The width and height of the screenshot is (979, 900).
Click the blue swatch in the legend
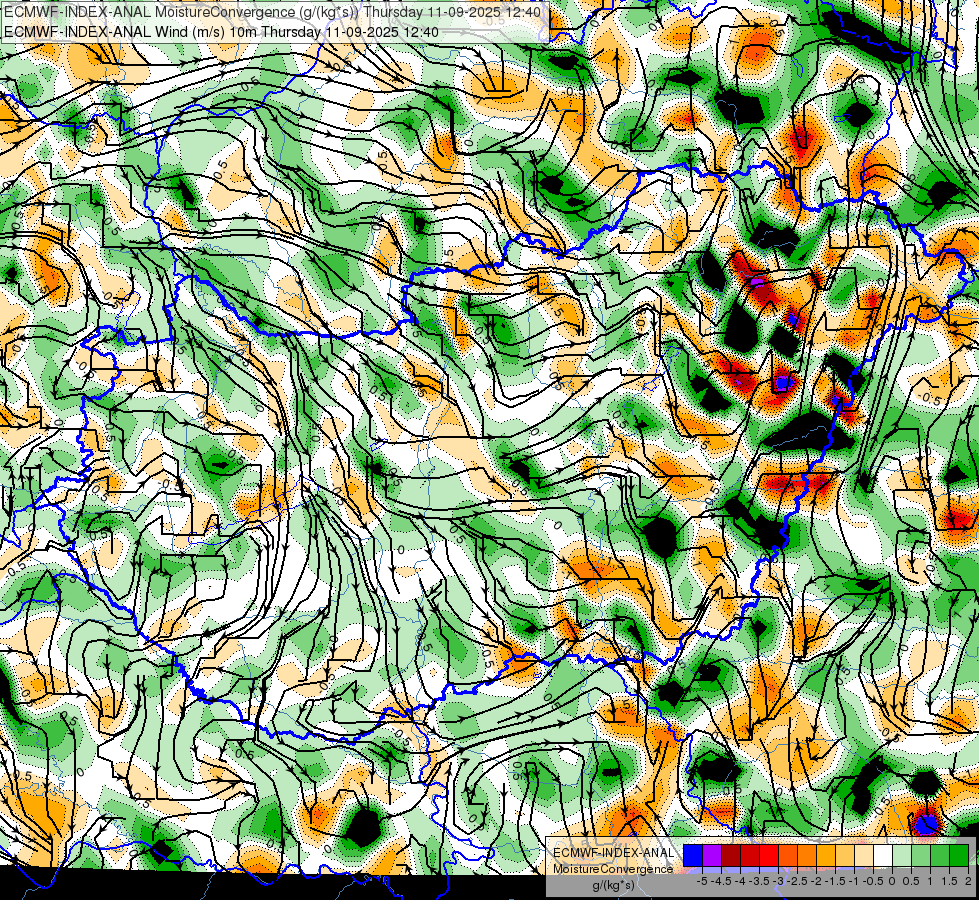tap(693, 856)
